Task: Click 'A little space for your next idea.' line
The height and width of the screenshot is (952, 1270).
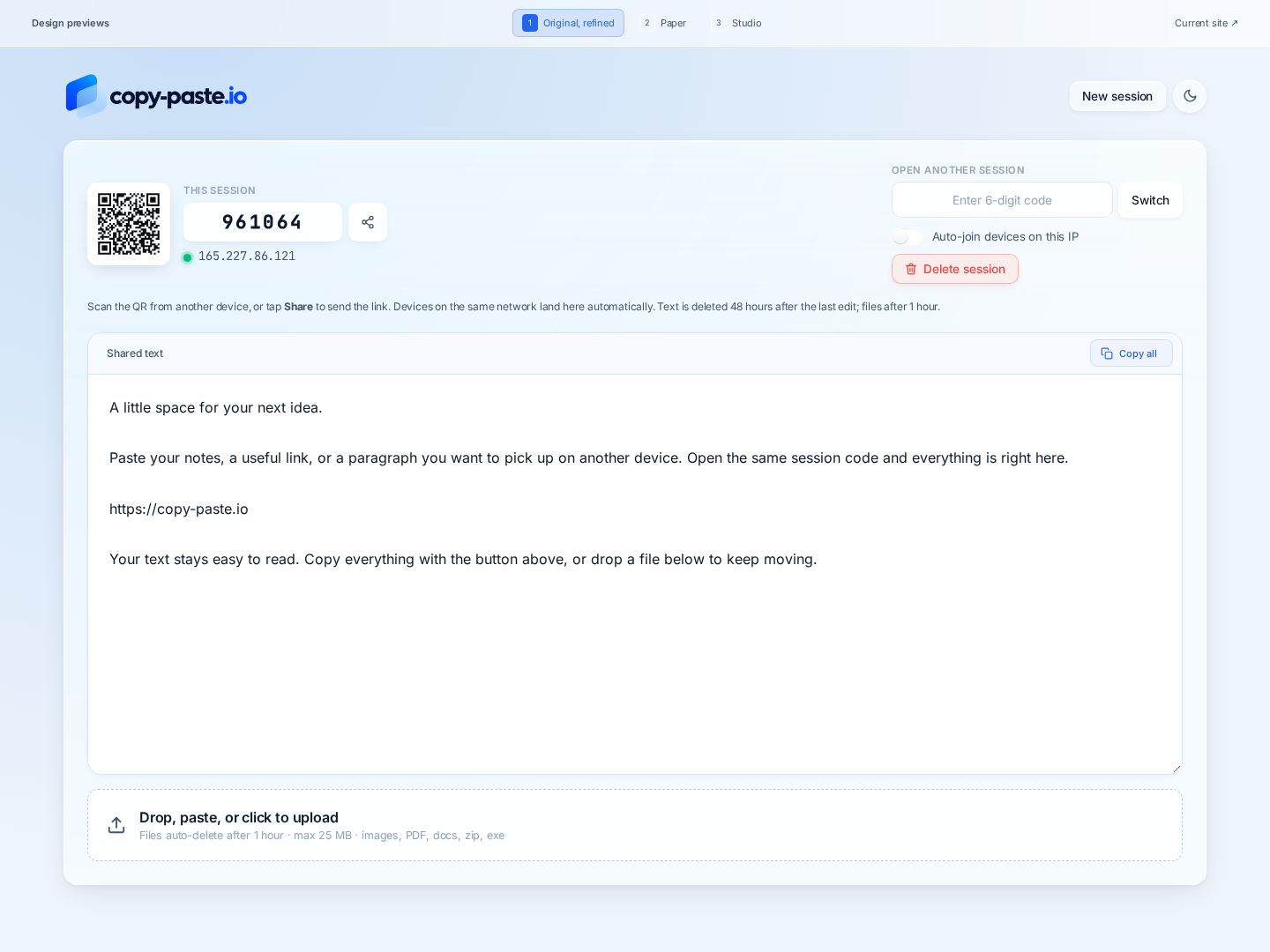Action: point(216,407)
